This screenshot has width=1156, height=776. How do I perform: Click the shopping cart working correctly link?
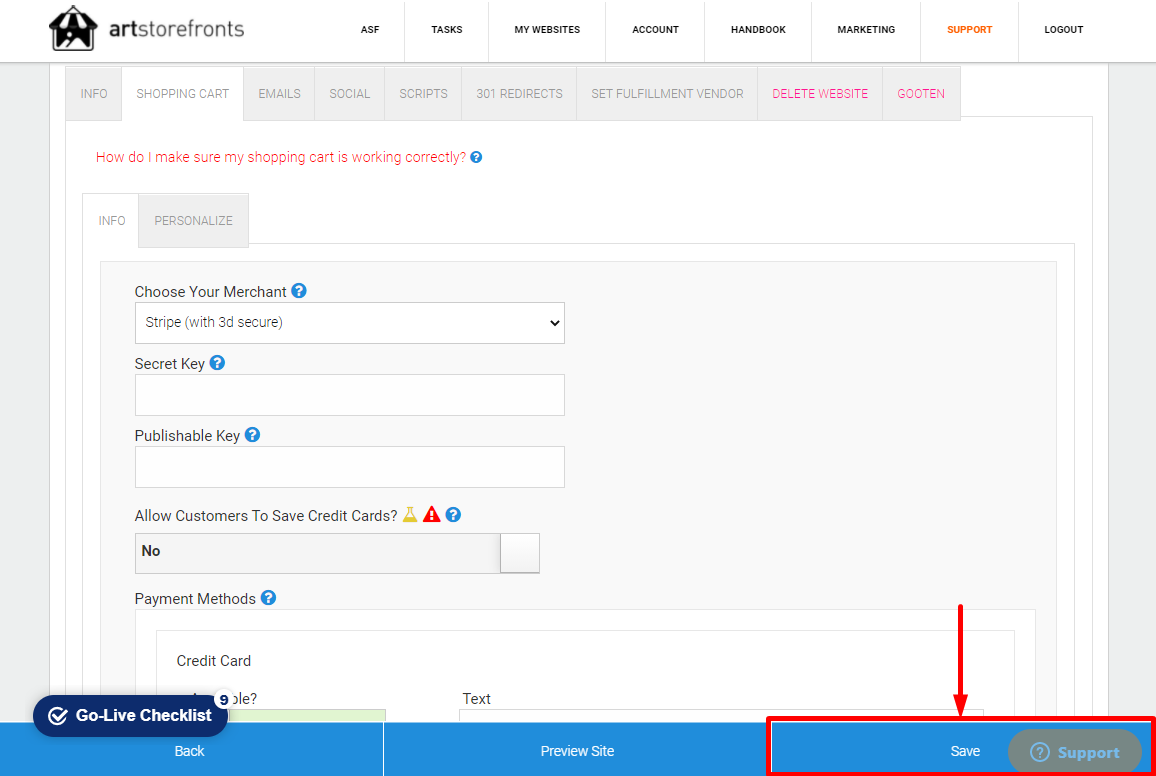coord(281,157)
